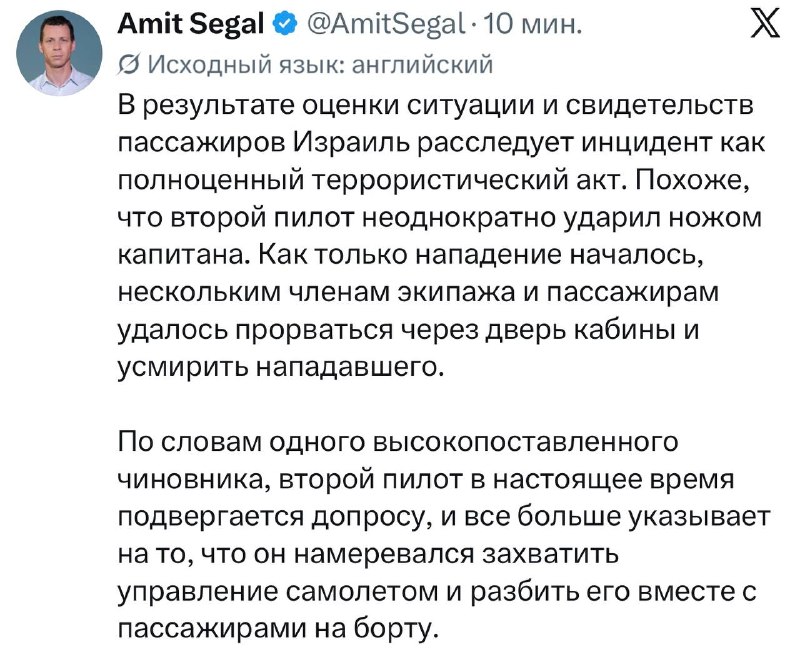Click the Исходный язык: английский label
Viewport: 800px width, 652px height.
320,65
